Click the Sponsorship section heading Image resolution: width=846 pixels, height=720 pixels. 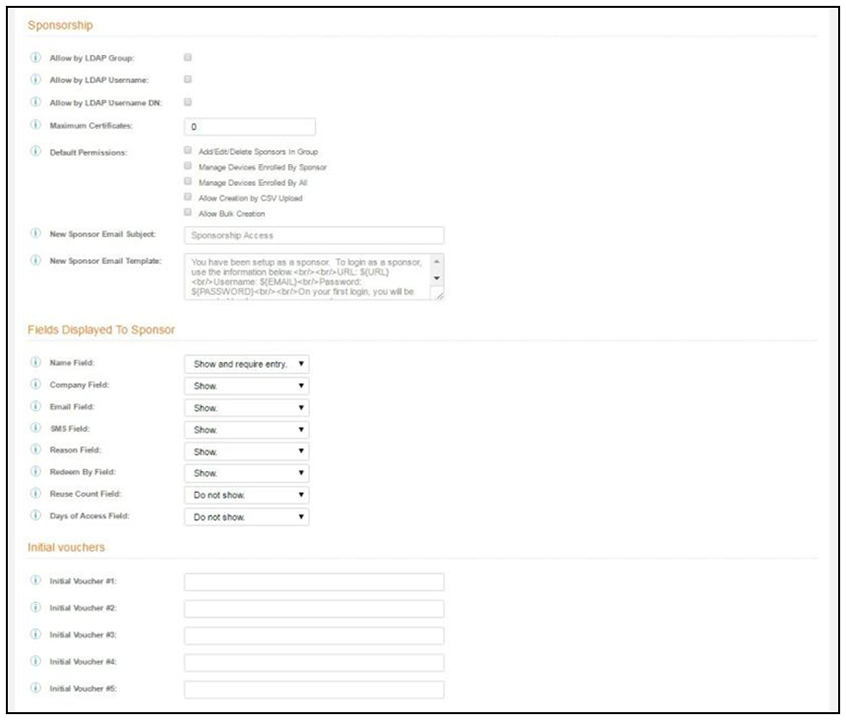click(60, 25)
